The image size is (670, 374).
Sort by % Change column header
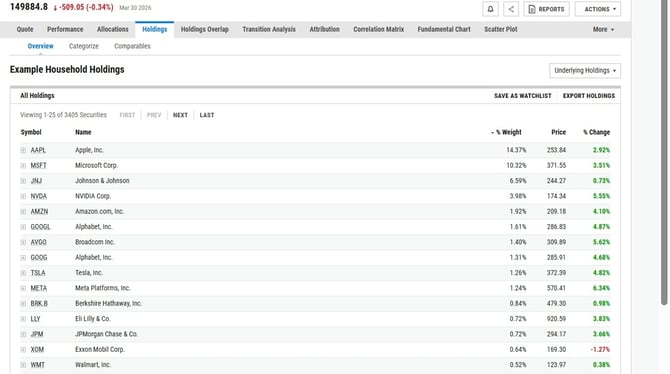[x=597, y=132]
